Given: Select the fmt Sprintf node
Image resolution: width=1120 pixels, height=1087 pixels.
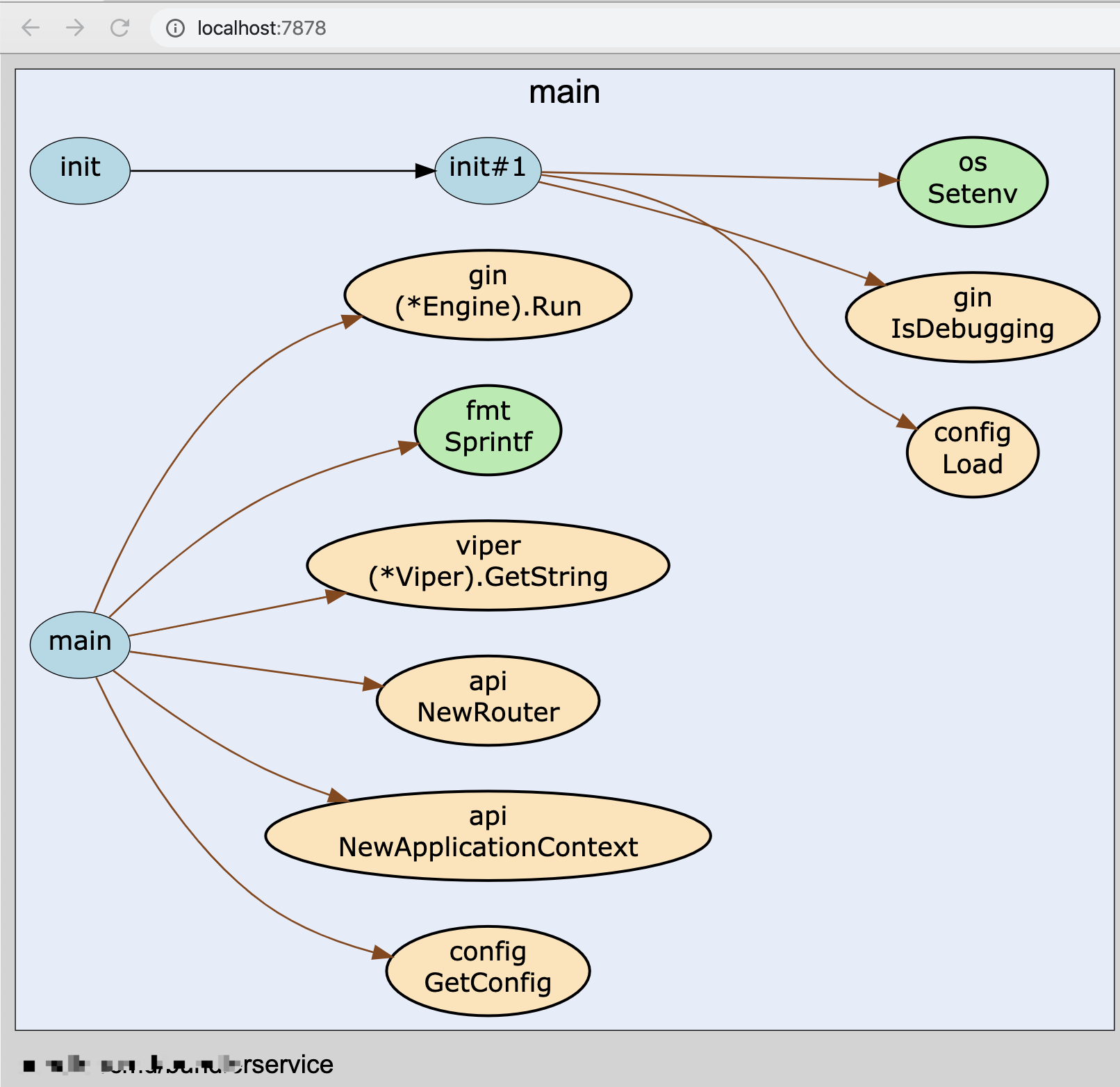Looking at the screenshot, I should click(488, 430).
